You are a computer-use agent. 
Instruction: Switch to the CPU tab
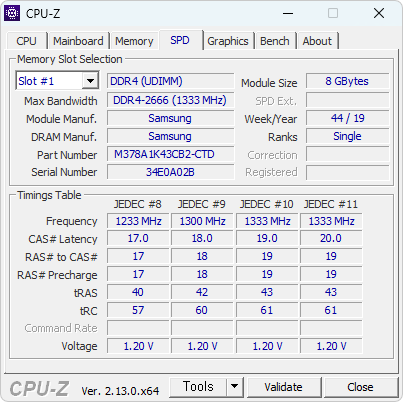[26, 41]
